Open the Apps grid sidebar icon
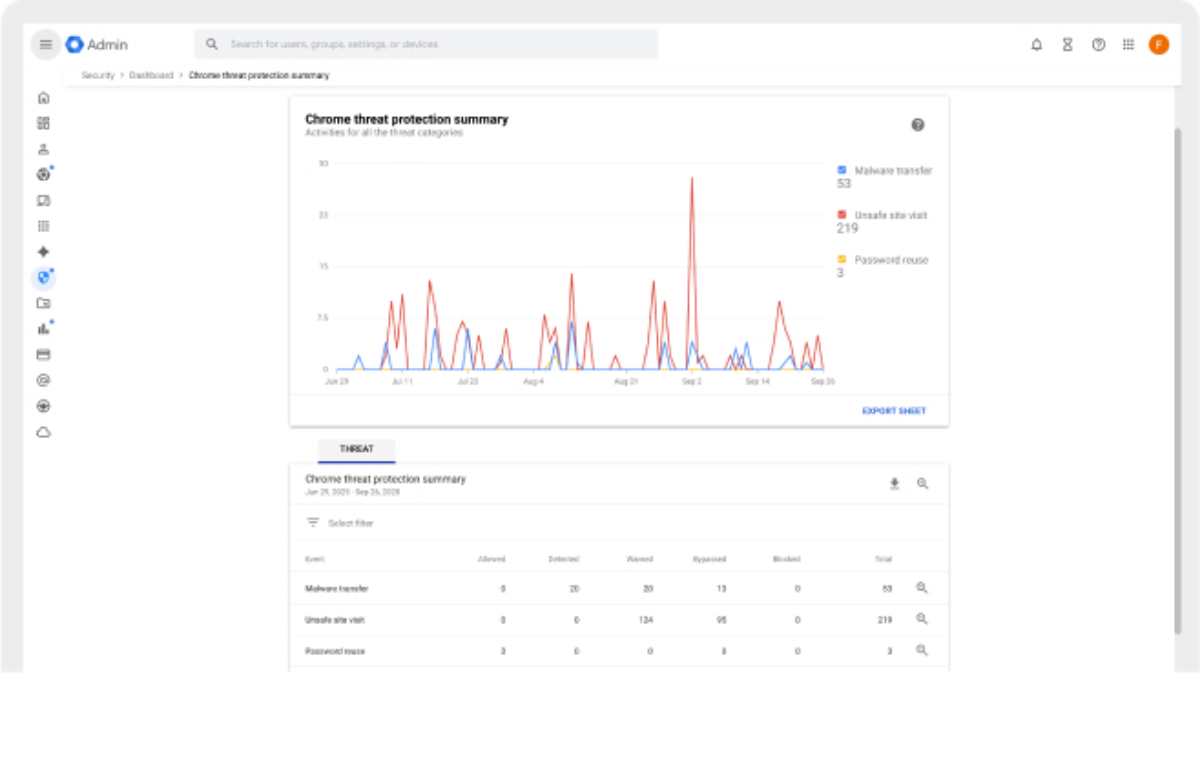Image resolution: width=1200 pixels, height=762 pixels. pyautogui.click(x=43, y=226)
